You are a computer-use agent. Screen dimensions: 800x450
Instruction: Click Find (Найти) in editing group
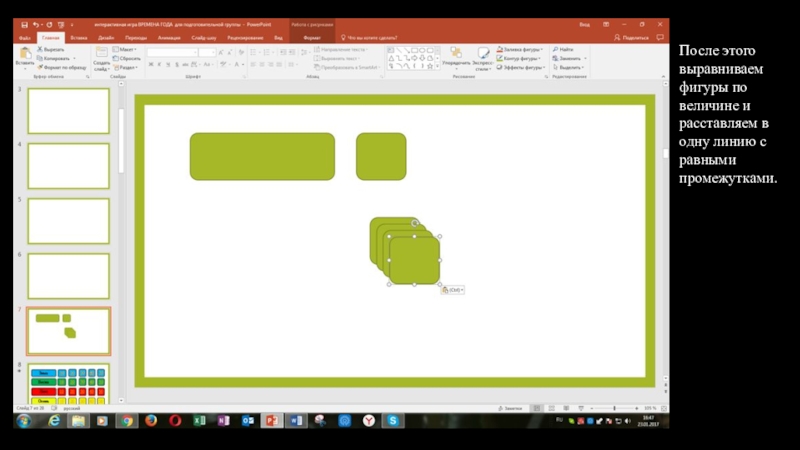coord(565,49)
